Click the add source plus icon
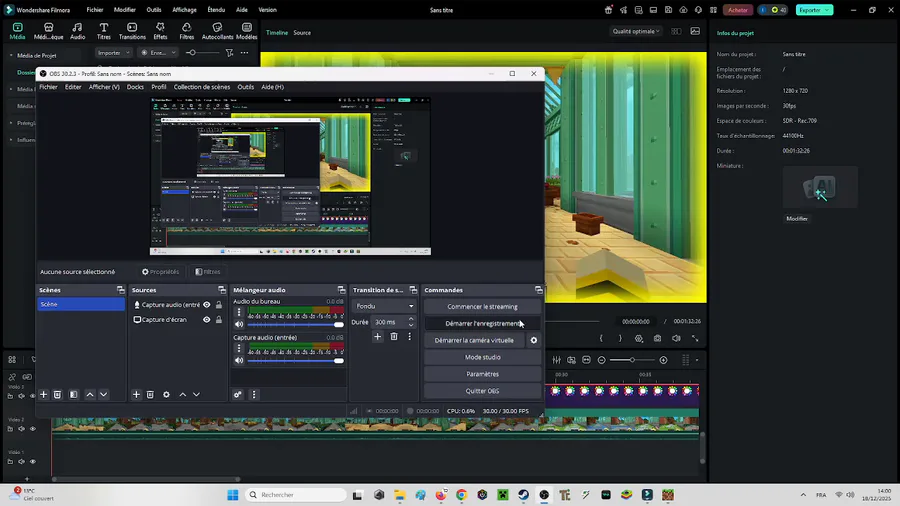The image size is (900, 506). (137, 395)
